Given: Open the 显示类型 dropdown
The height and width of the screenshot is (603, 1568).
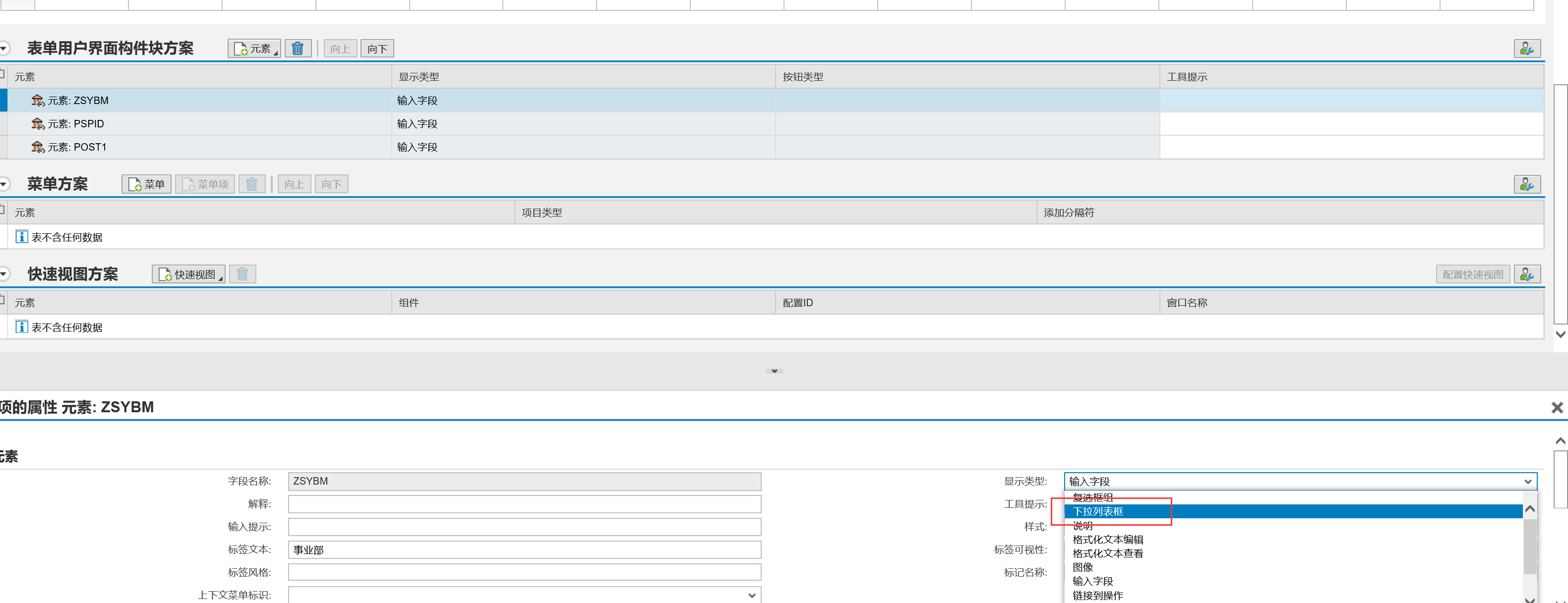Looking at the screenshot, I should tap(1527, 481).
